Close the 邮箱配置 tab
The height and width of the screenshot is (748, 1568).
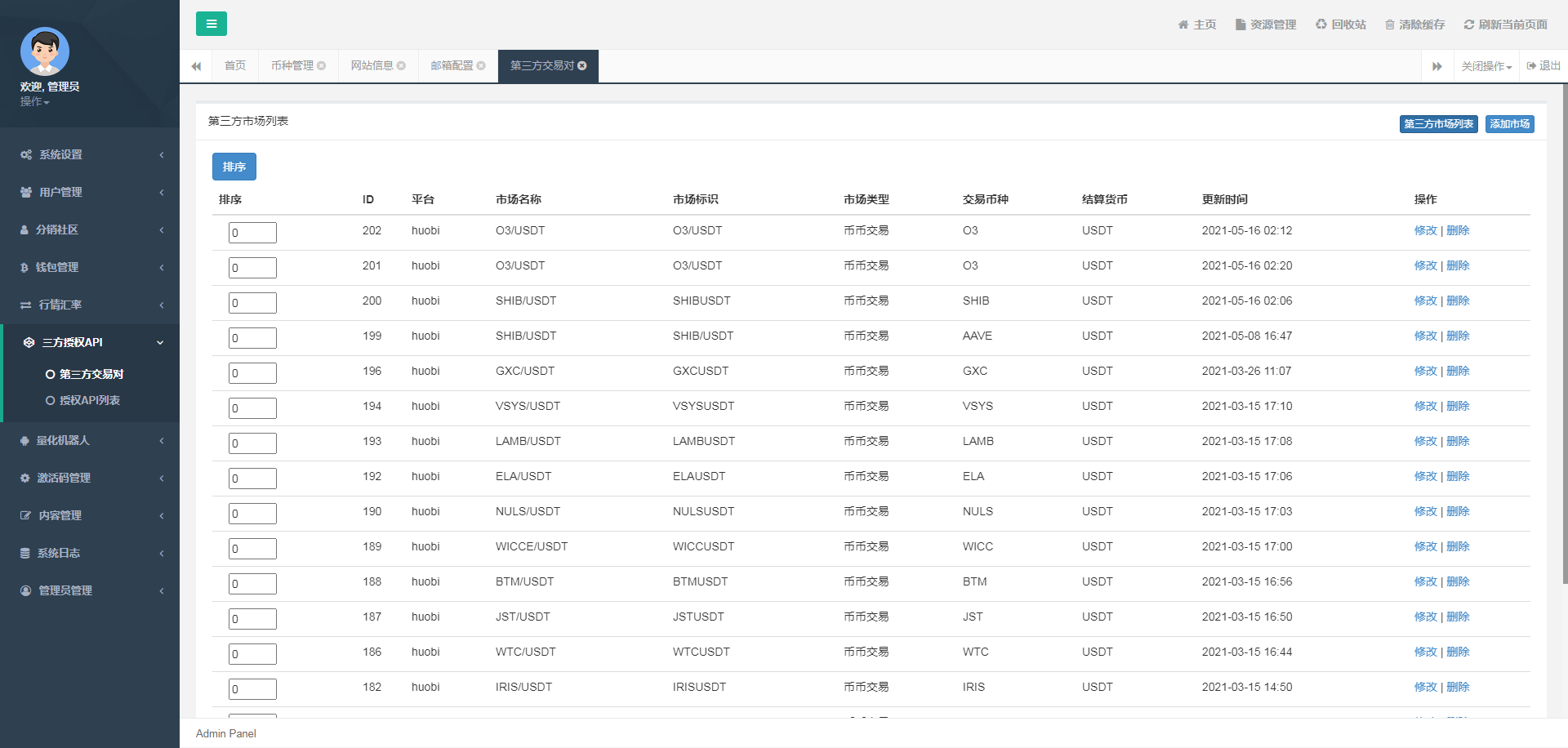click(x=481, y=66)
